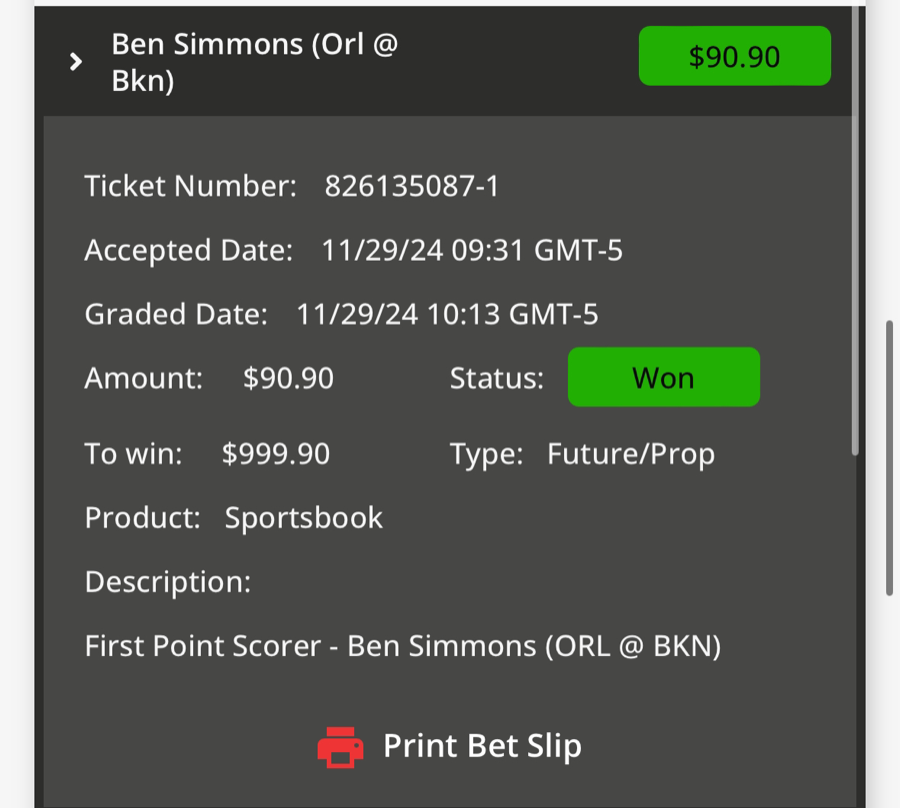Click the Orl @ Bkn matchup text
Viewport: 900px width, 808px height.
pyautogui.click(x=328, y=45)
